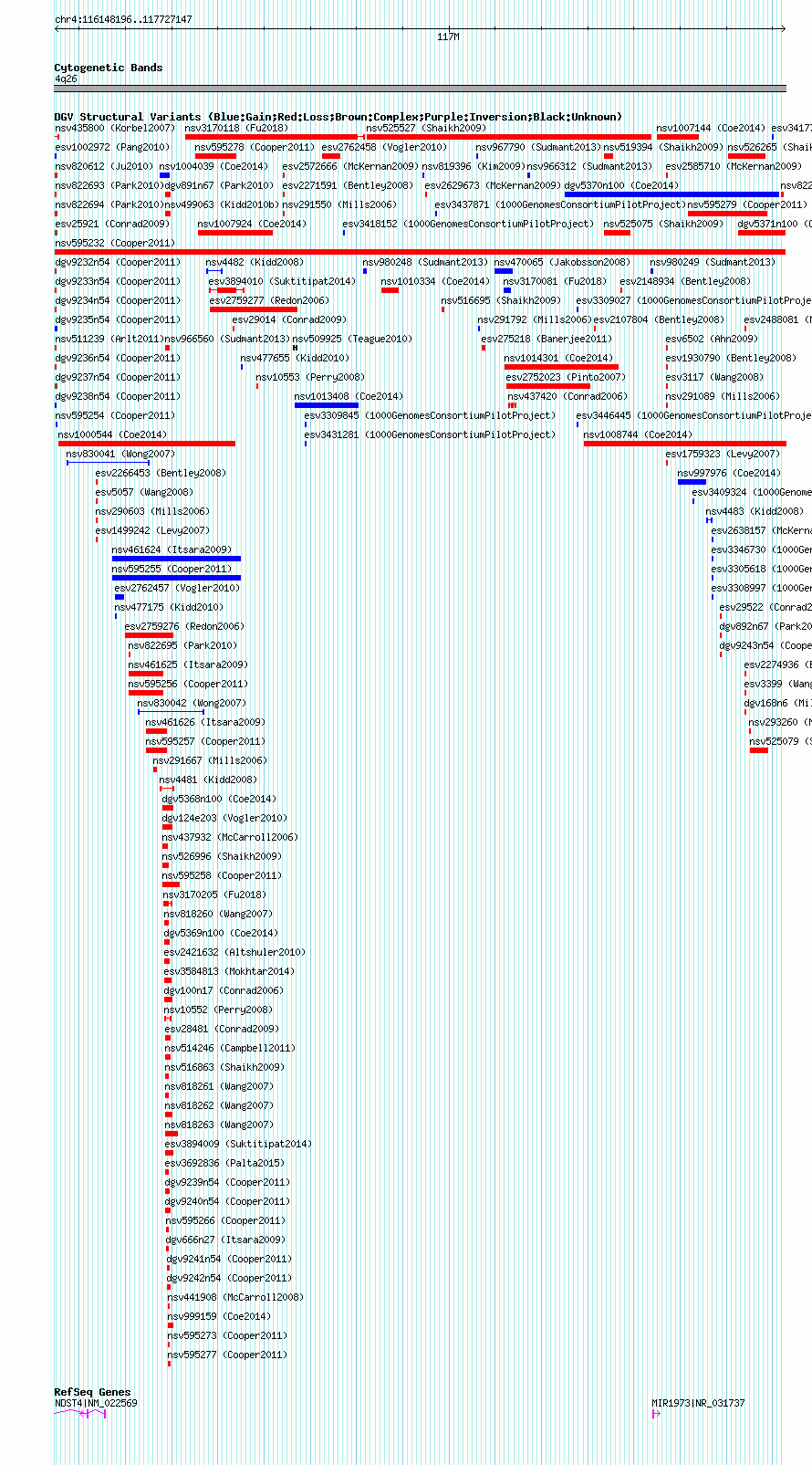812x1465 pixels.
Task: Open esv3894010 (Suktitipat2014) variant
Action: click(282, 281)
